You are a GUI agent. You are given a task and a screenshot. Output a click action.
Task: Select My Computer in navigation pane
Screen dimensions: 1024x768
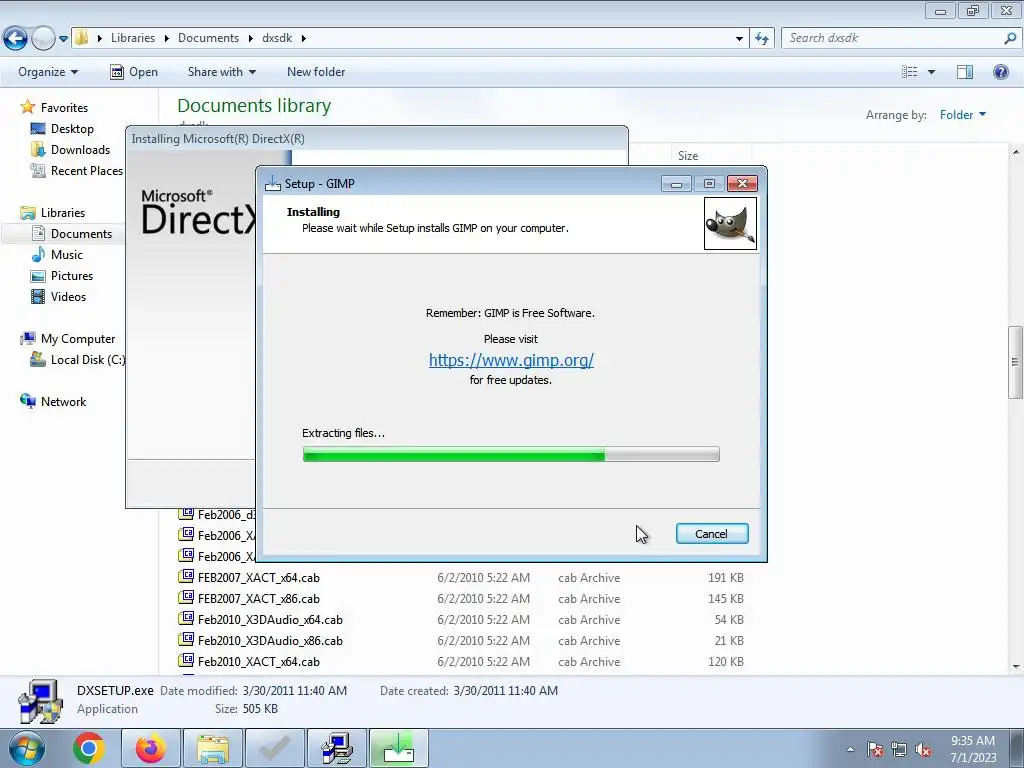78,339
